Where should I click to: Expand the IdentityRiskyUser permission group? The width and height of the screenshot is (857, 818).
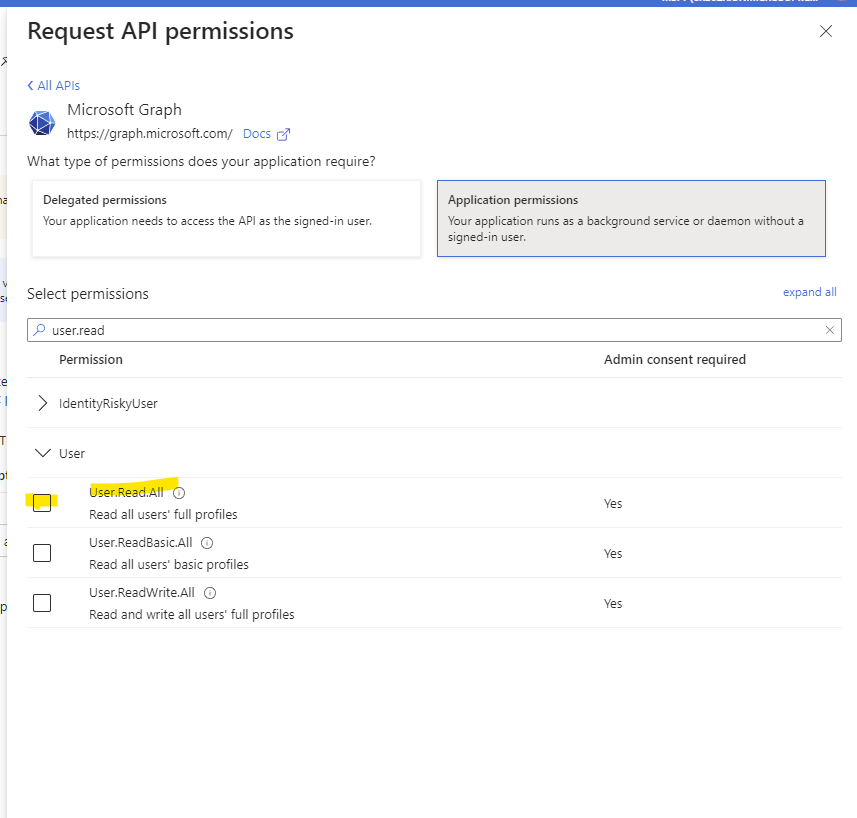tap(42, 403)
